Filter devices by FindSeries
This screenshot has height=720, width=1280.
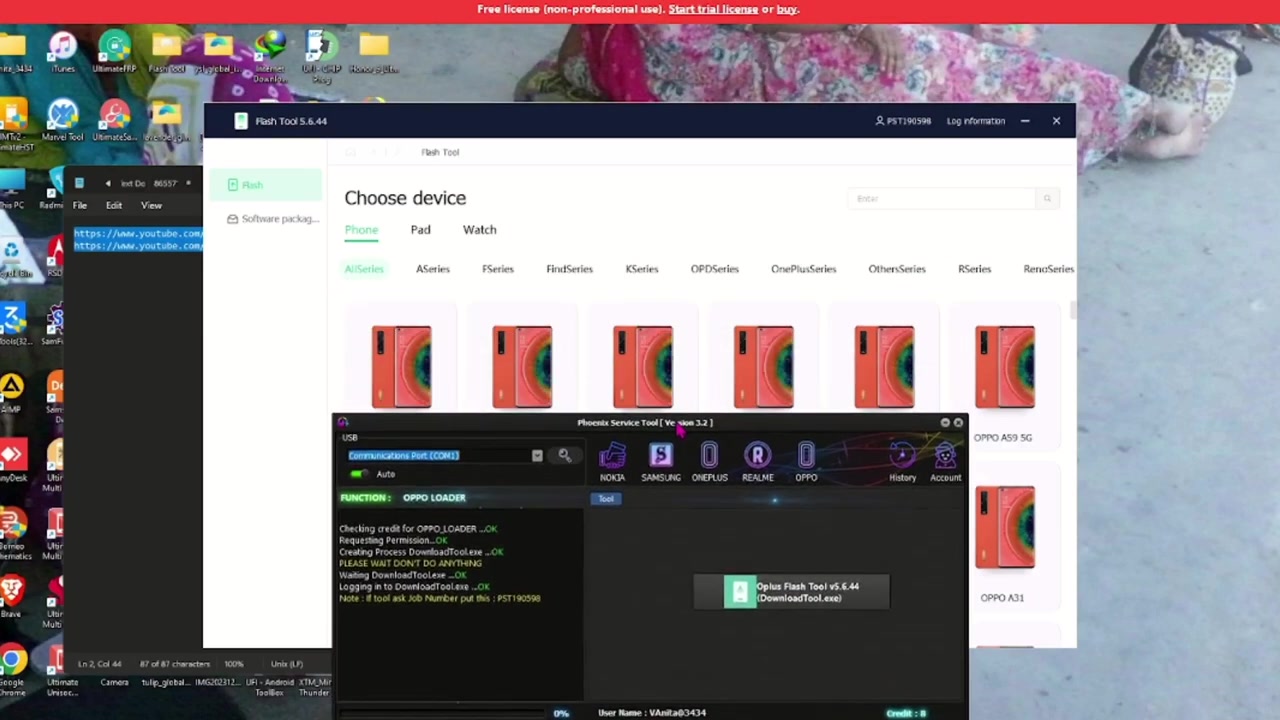click(569, 269)
